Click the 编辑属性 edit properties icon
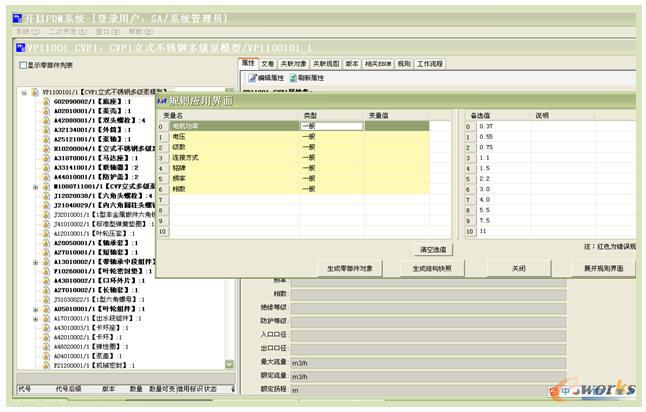646x412 pixels. click(x=251, y=77)
